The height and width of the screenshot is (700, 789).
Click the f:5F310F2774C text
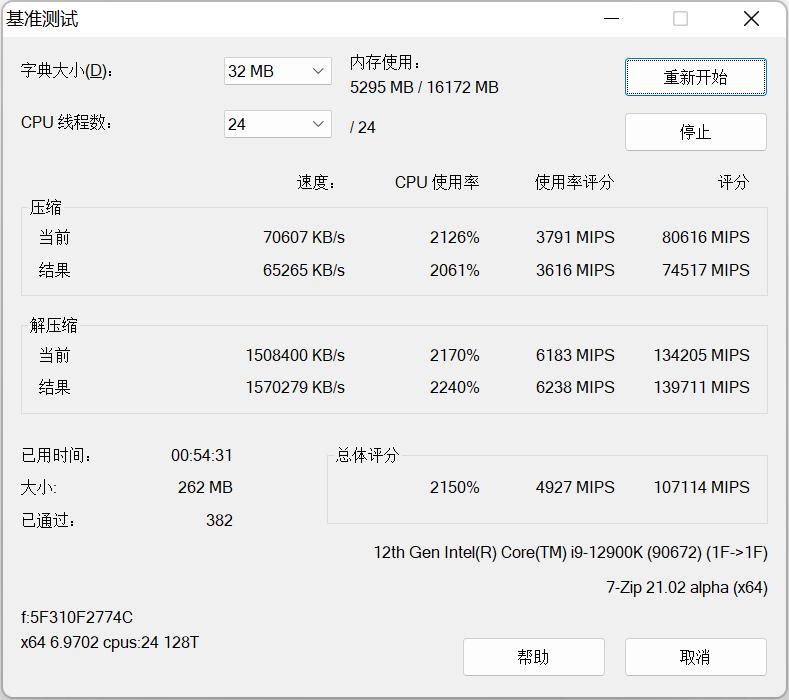[76, 617]
